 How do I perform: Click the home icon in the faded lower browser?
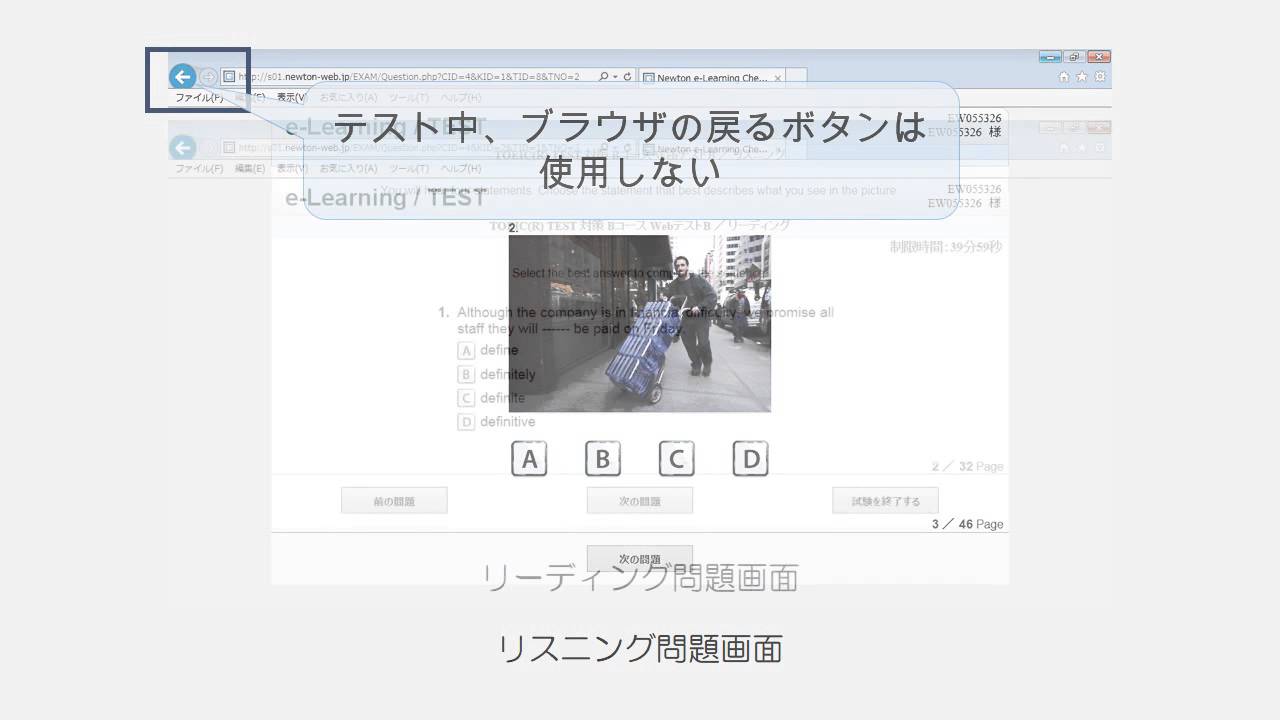point(1064,148)
